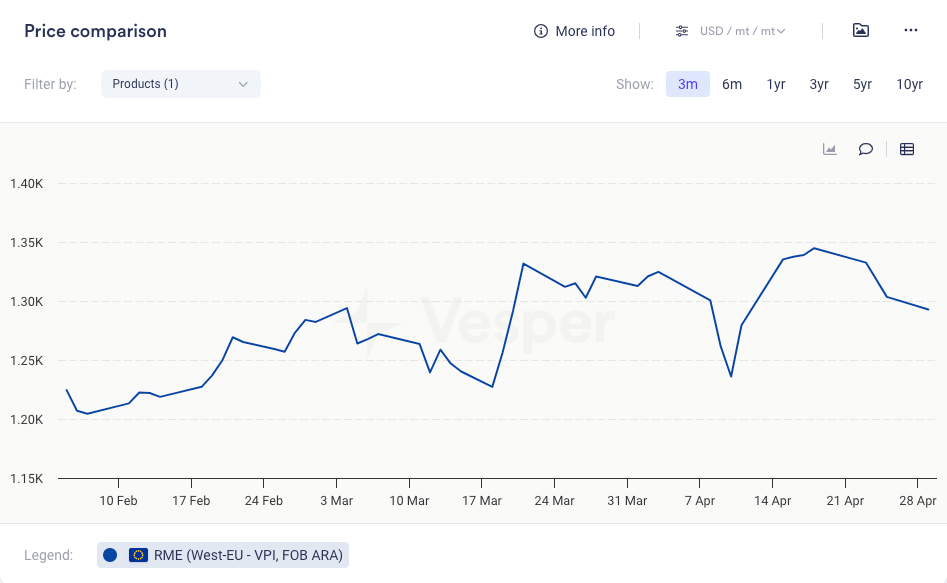This screenshot has height=583, width=947.
Task: Open the image gallery folder icon
Action: 860,31
